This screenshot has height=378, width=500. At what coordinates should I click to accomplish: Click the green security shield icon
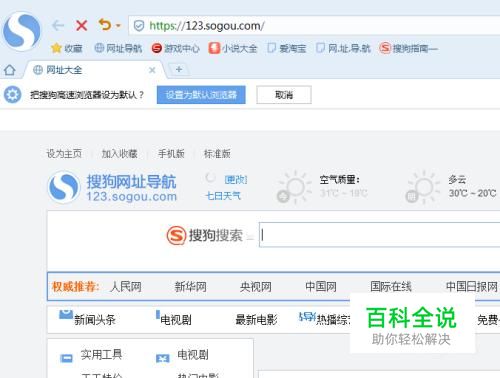pos(139,26)
